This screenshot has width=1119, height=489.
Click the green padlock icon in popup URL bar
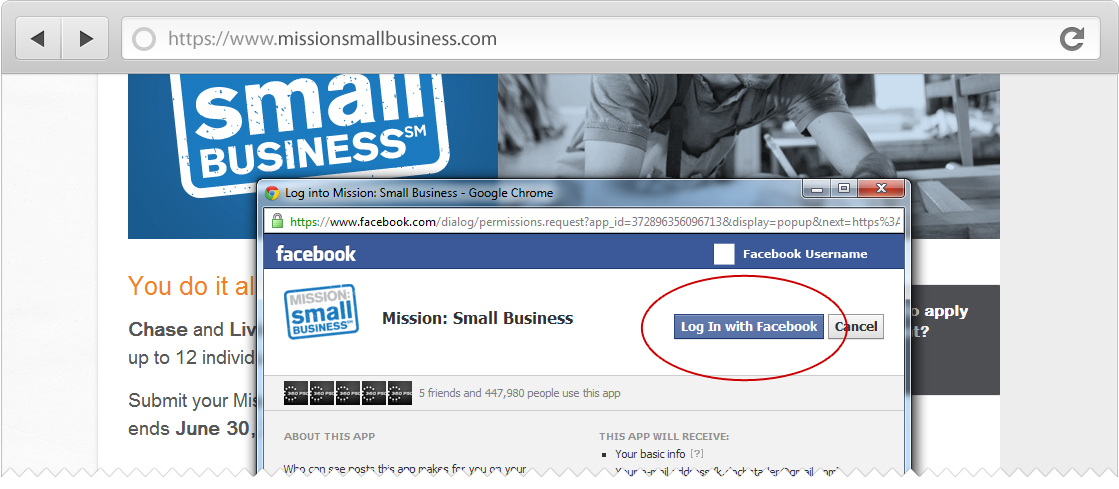tap(277, 221)
